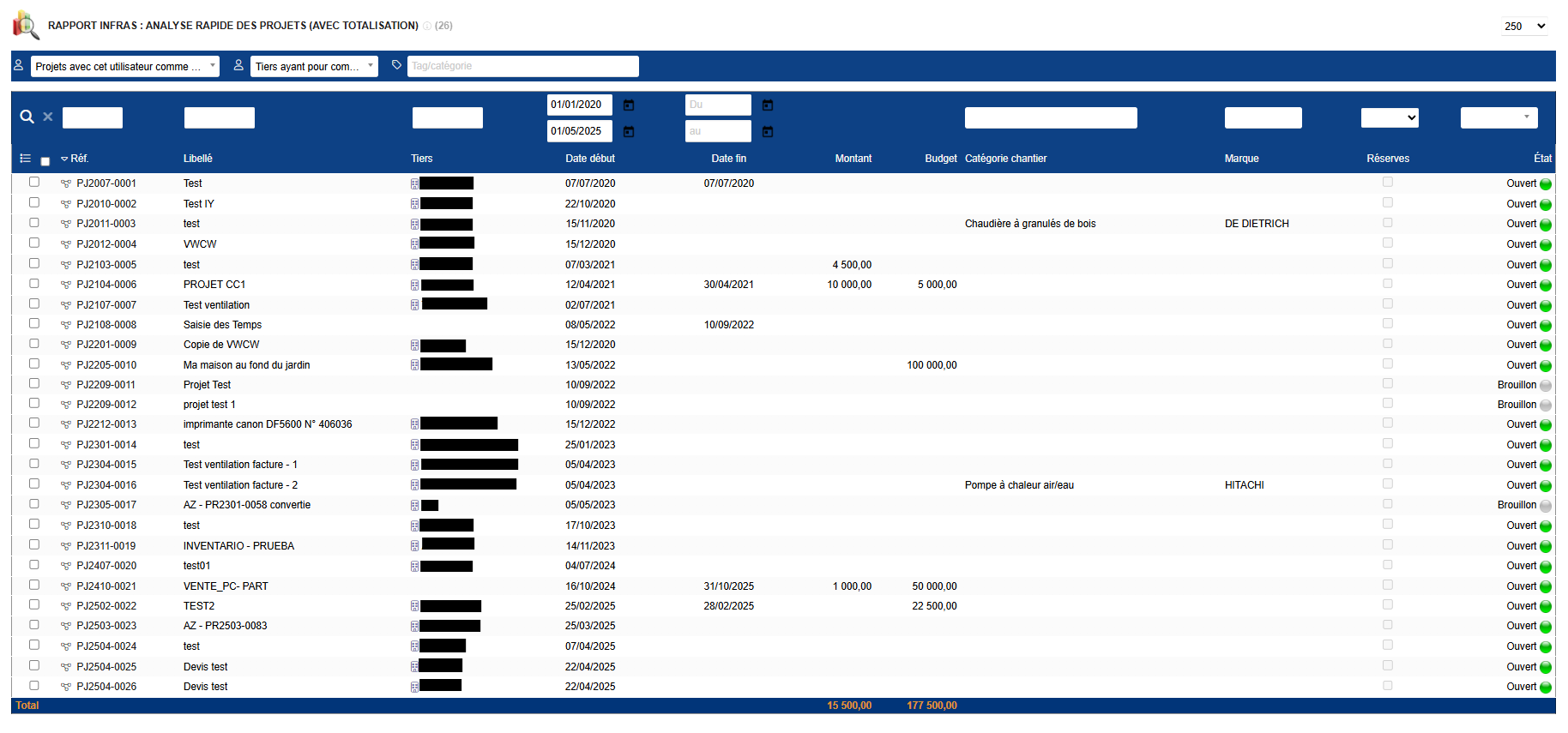Viewport: 1568px width, 733px height.
Task: Click project icon of PJ2410-0021
Action: pyautogui.click(x=66, y=586)
